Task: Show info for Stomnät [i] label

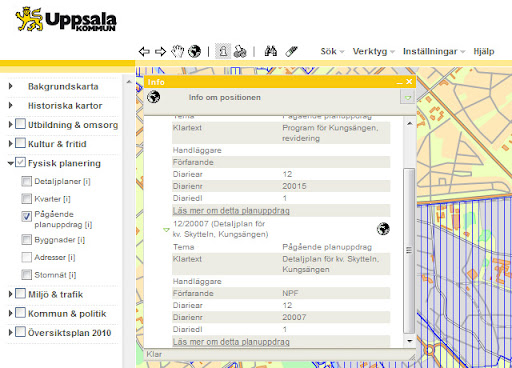Action: point(55,275)
